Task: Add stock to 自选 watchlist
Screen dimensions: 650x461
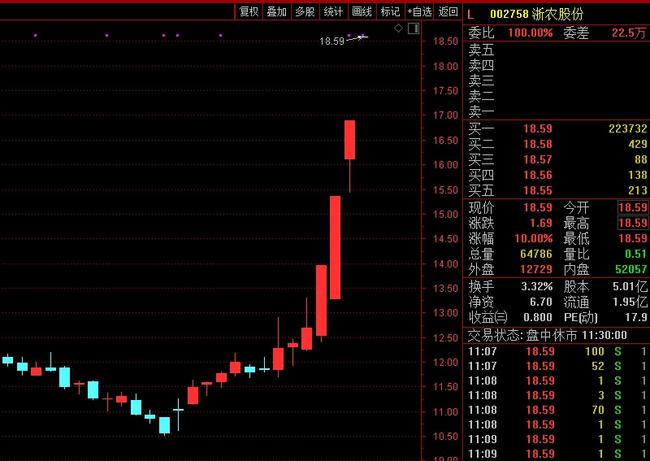Action: click(420, 12)
